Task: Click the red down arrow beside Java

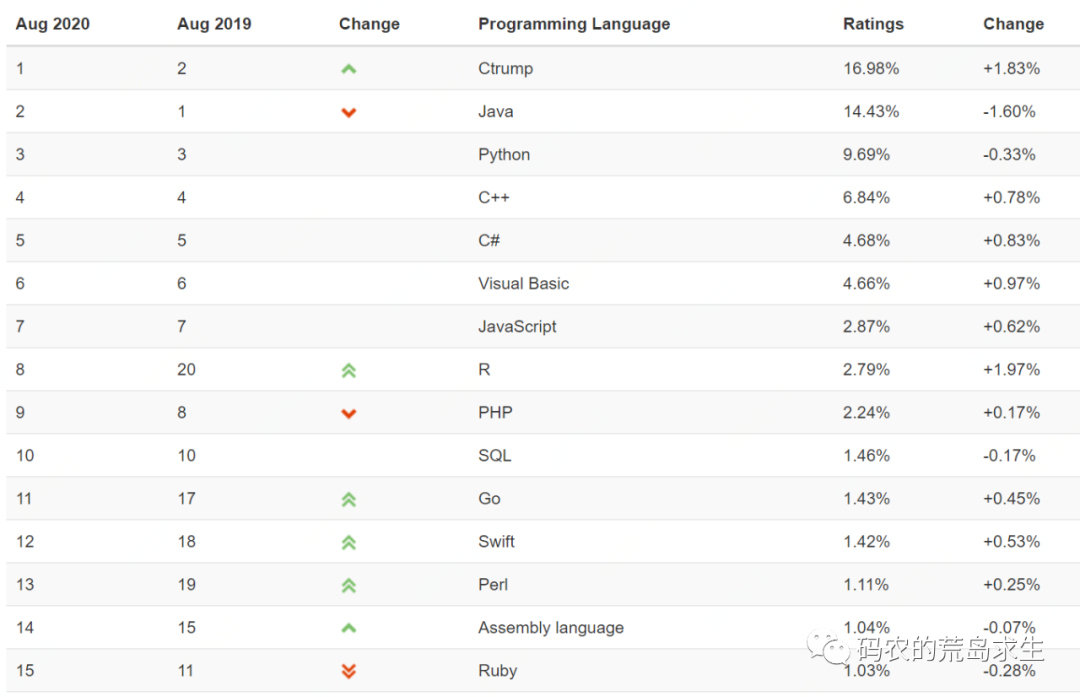Action: coord(348,112)
